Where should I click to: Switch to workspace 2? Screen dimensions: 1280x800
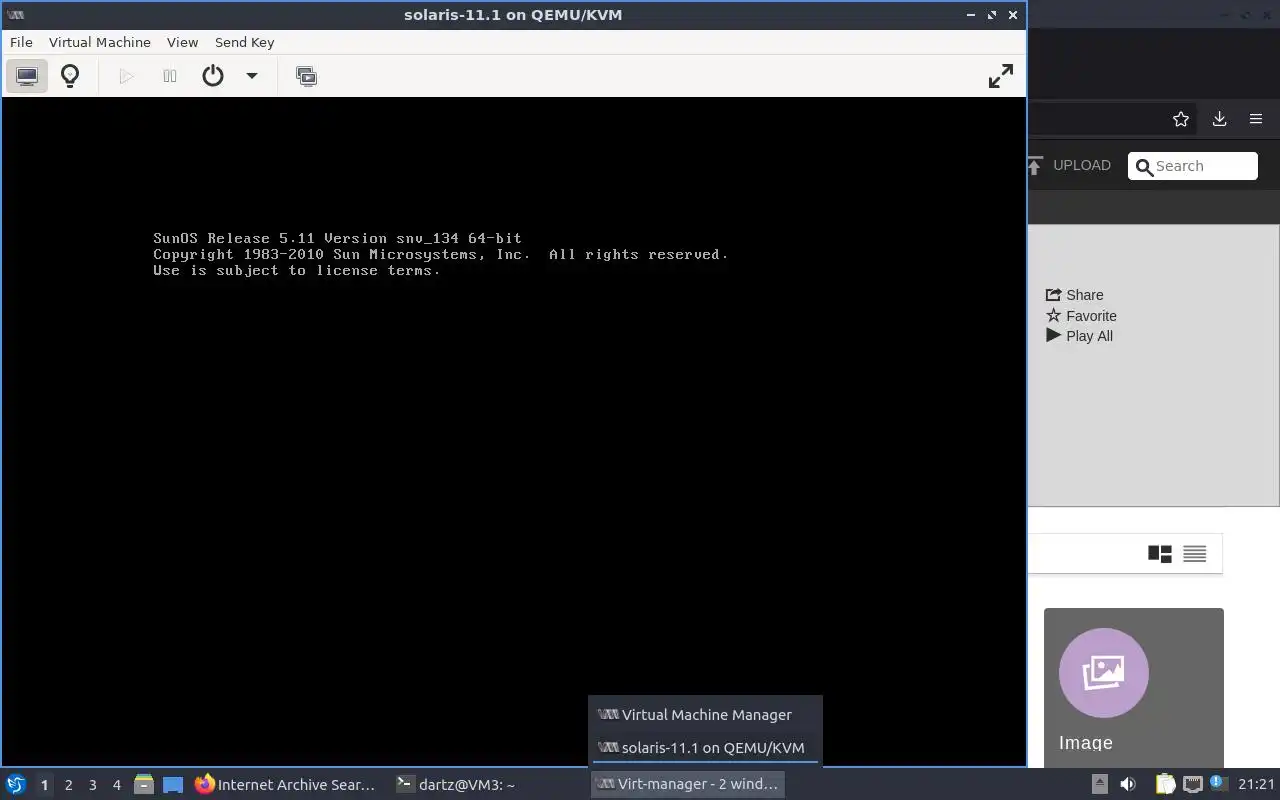coord(68,785)
